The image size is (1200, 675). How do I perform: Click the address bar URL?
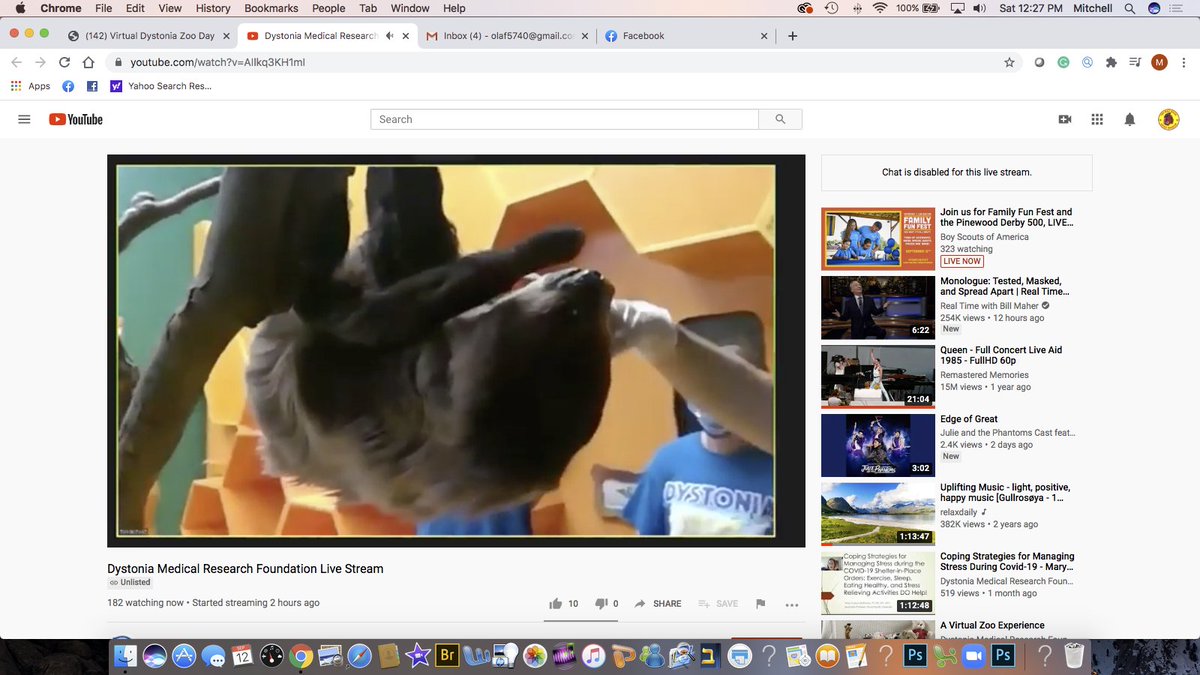(x=217, y=62)
